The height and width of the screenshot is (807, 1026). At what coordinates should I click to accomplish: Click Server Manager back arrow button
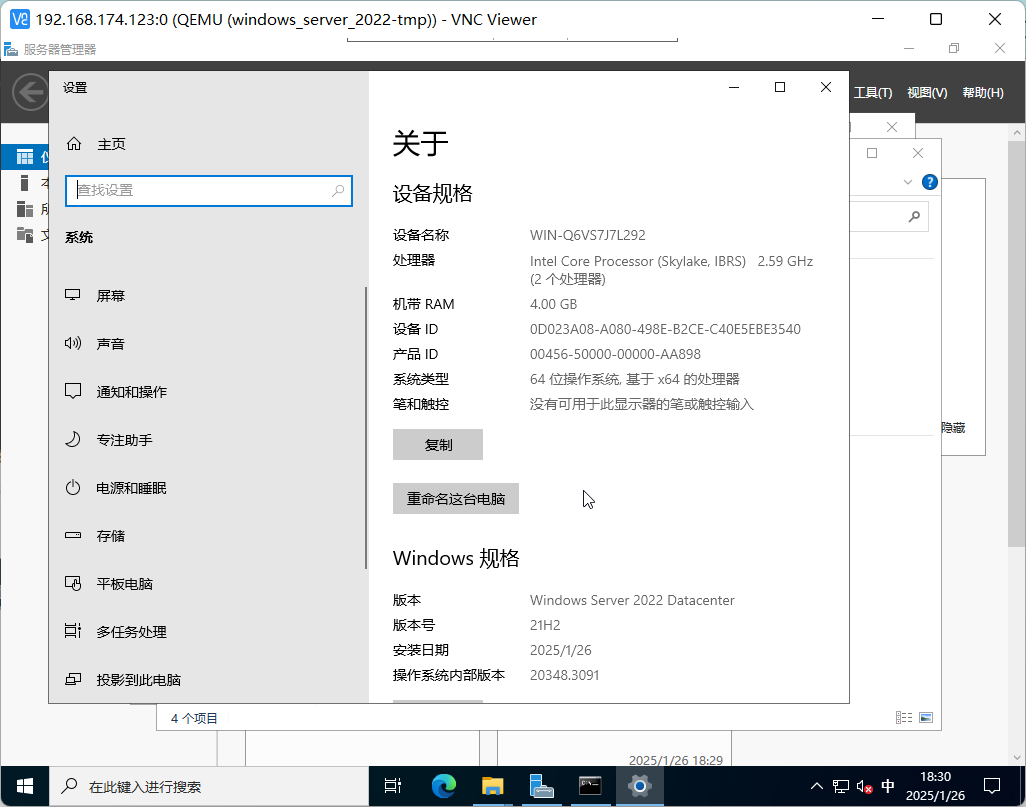click(30, 92)
